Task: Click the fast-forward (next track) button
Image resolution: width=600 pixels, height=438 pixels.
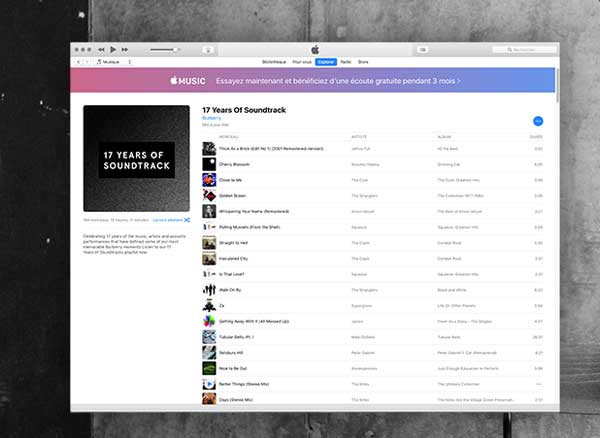Action: (125, 50)
